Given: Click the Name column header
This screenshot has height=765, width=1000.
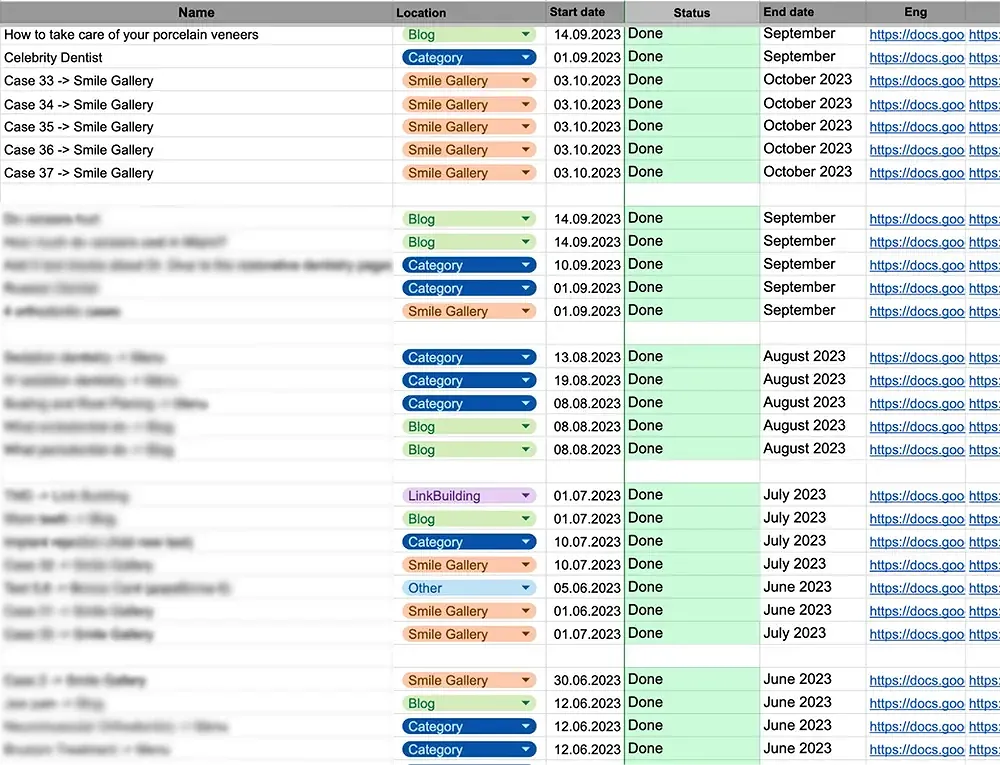Looking at the screenshot, I should pyautogui.click(x=196, y=13).
